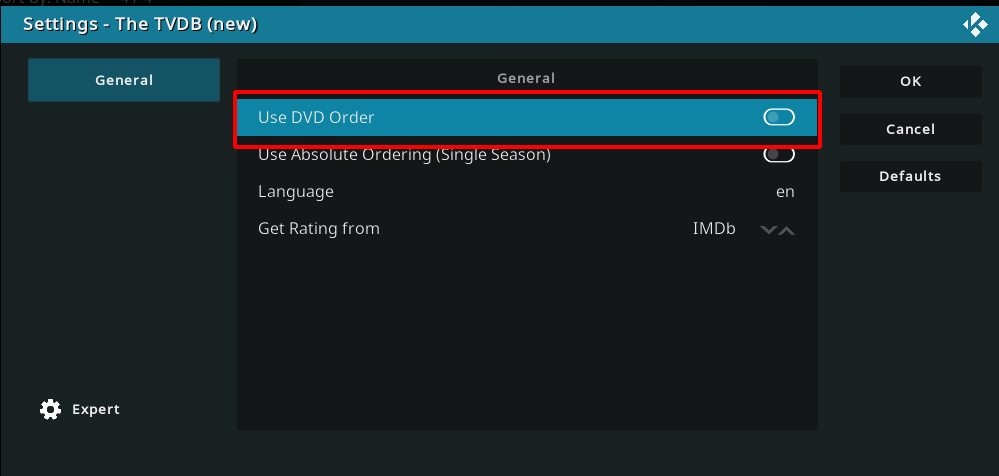Click the Kodi logo icon
Viewport: 999px width, 476px height.
pos(975,25)
